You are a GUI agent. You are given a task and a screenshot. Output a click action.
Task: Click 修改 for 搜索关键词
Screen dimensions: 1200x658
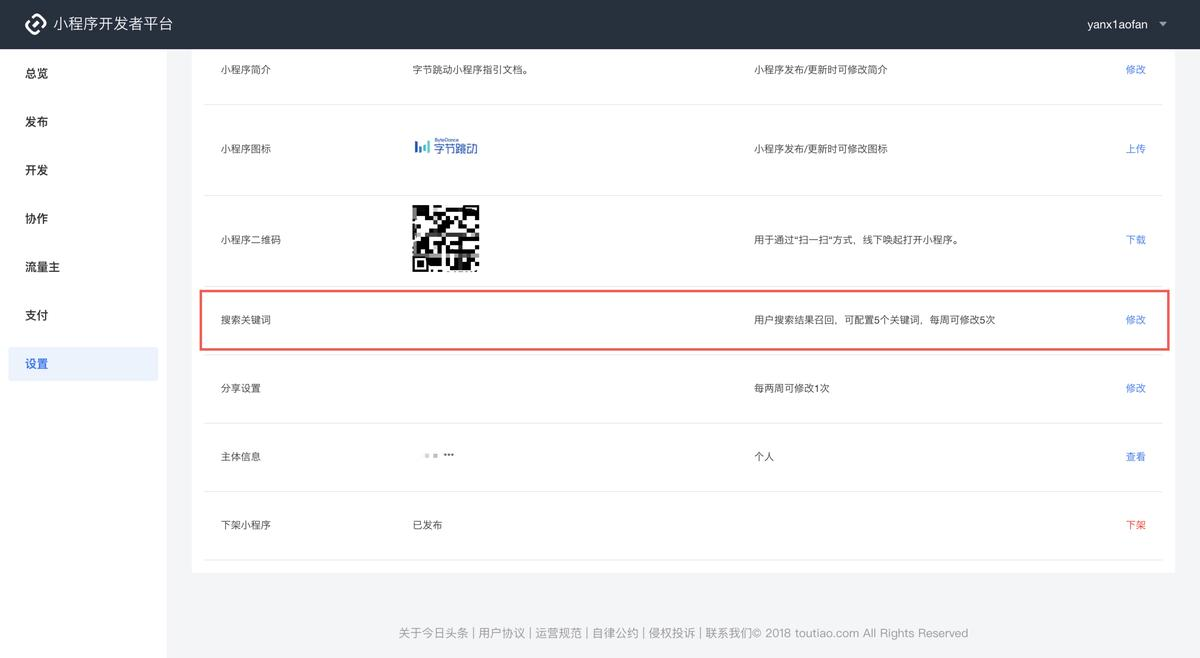[x=1136, y=320]
